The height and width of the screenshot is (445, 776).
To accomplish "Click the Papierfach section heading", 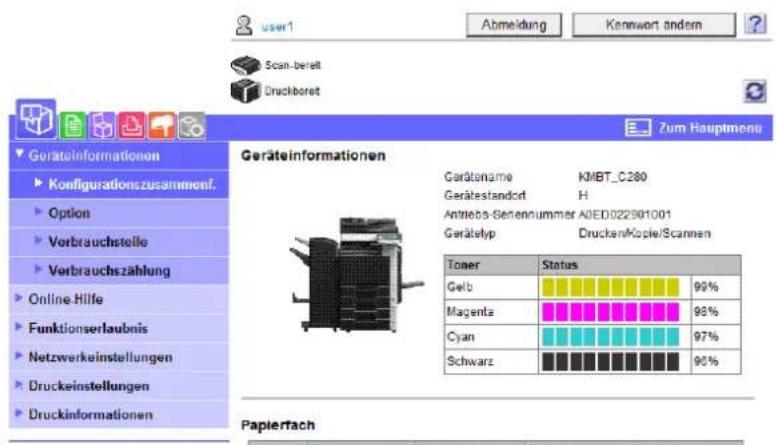I will [x=278, y=425].
